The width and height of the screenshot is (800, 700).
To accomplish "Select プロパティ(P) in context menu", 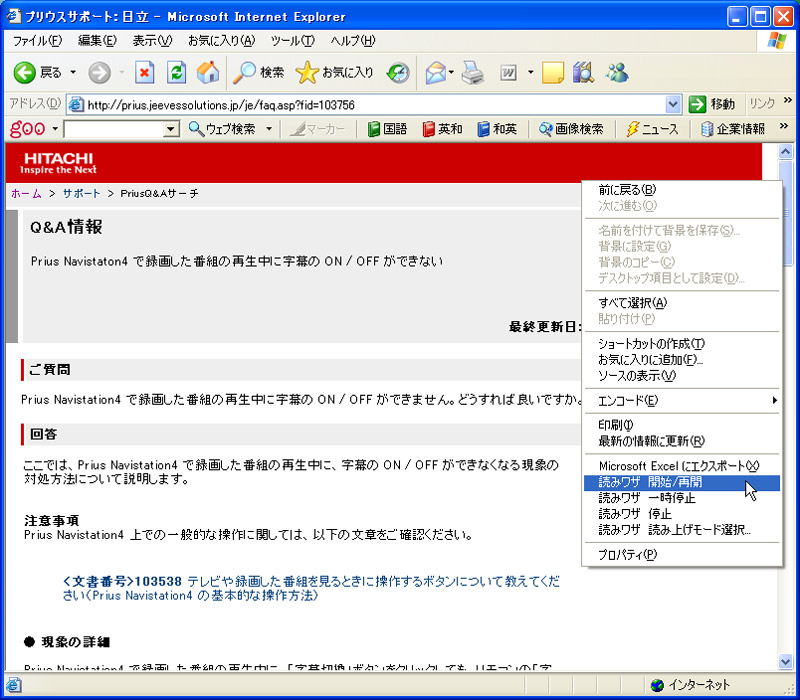I will tap(682, 555).
